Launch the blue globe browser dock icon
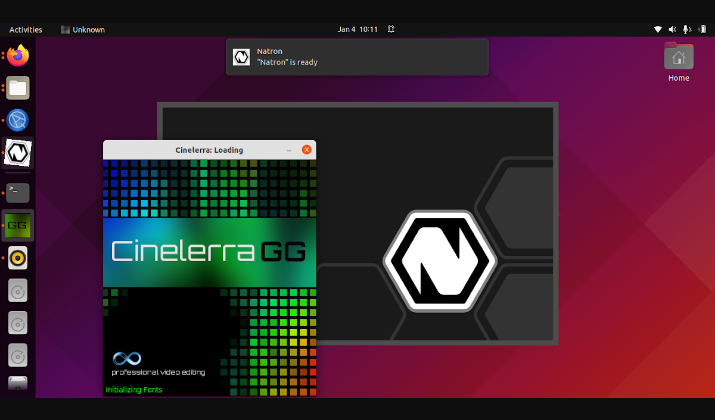The height and width of the screenshot is (420, 715). coord(18,120)
